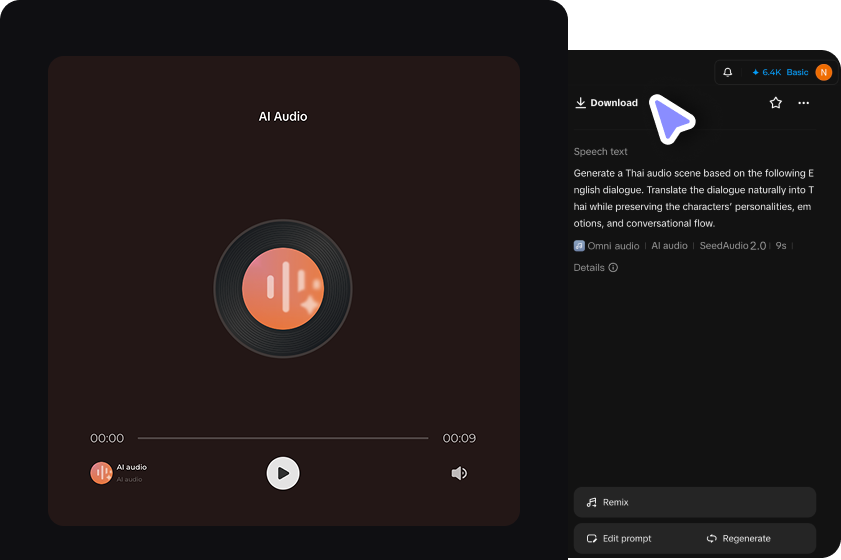Open Details info

click(596, 267)
